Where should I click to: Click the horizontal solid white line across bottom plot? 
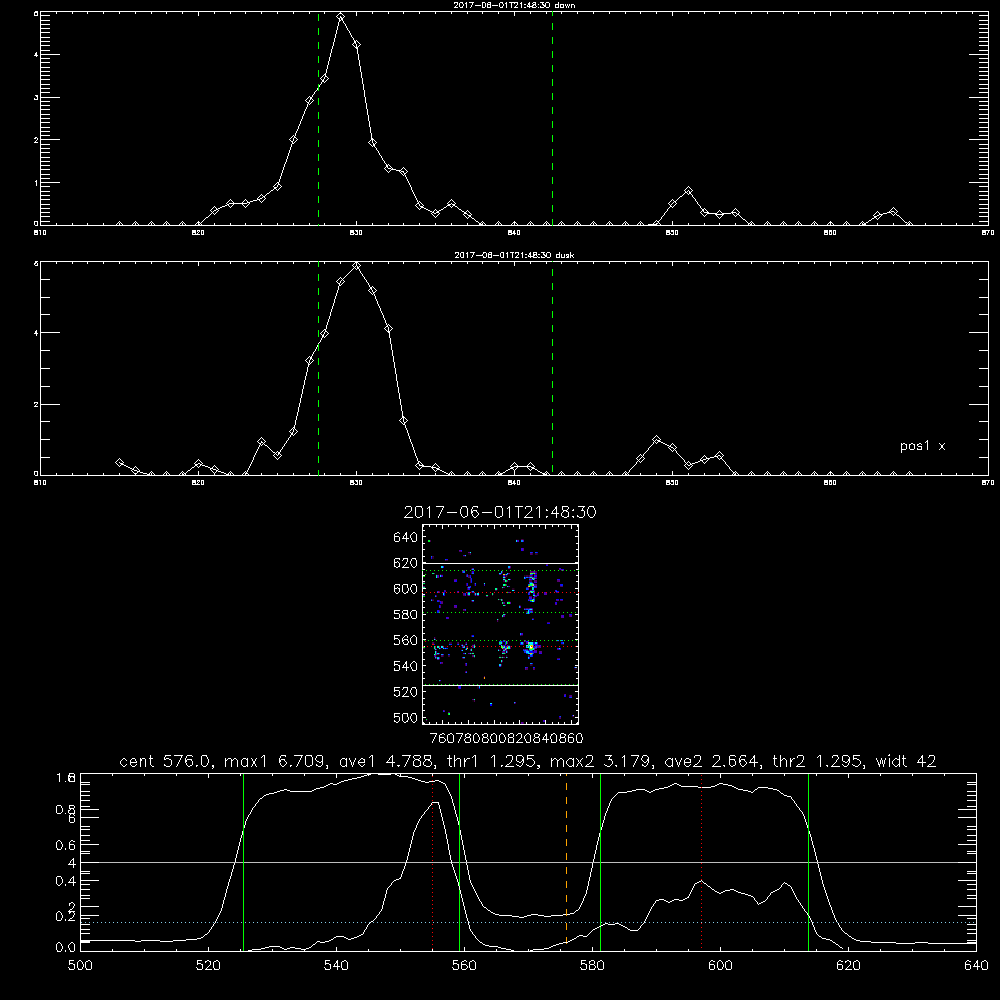528,862
